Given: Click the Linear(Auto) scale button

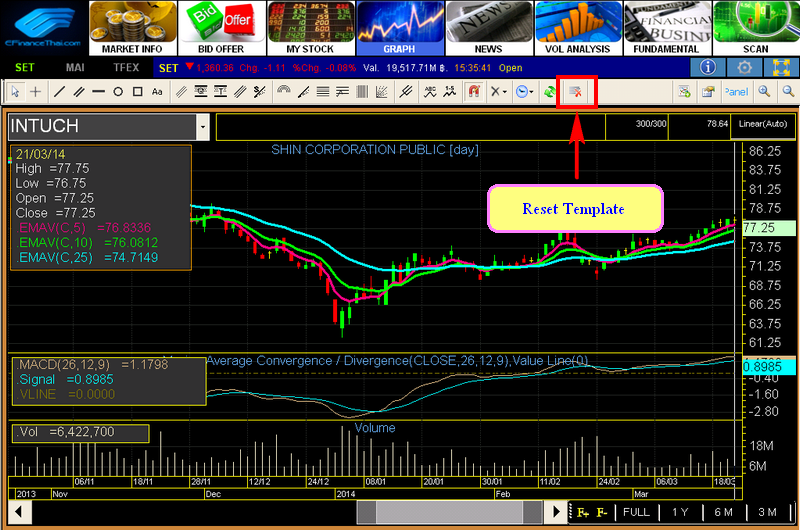Looking at the screenshot, I should 763,126.
